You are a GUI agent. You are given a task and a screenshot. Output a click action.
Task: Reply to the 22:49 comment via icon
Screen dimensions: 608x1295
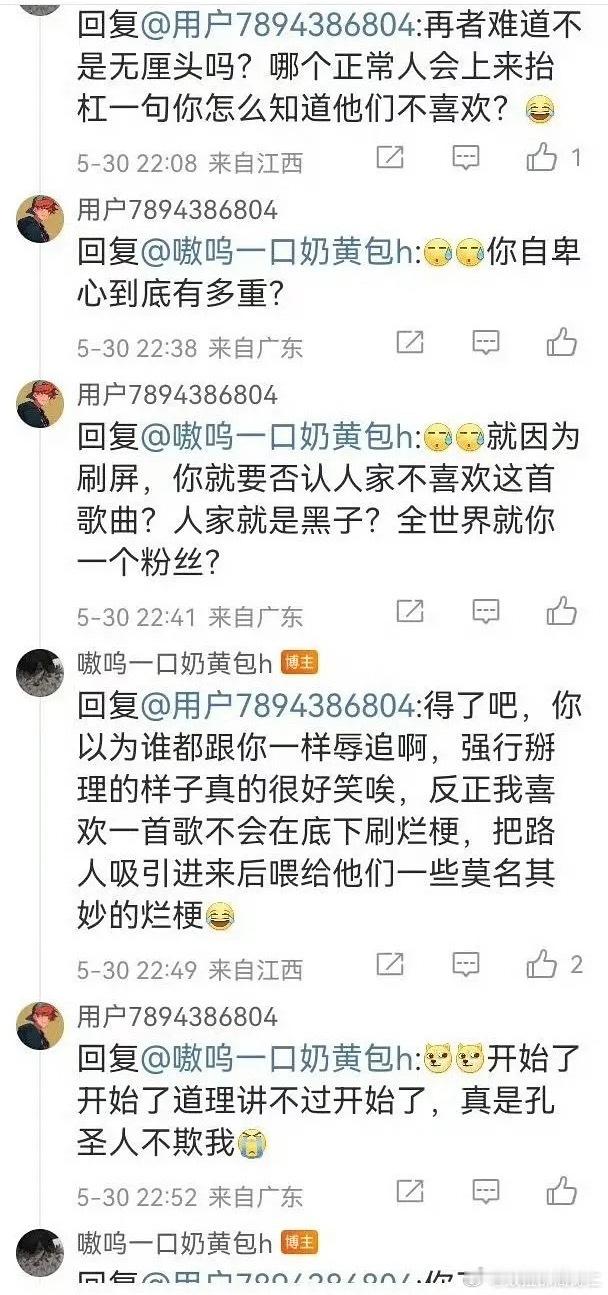[x=466, y=964]
